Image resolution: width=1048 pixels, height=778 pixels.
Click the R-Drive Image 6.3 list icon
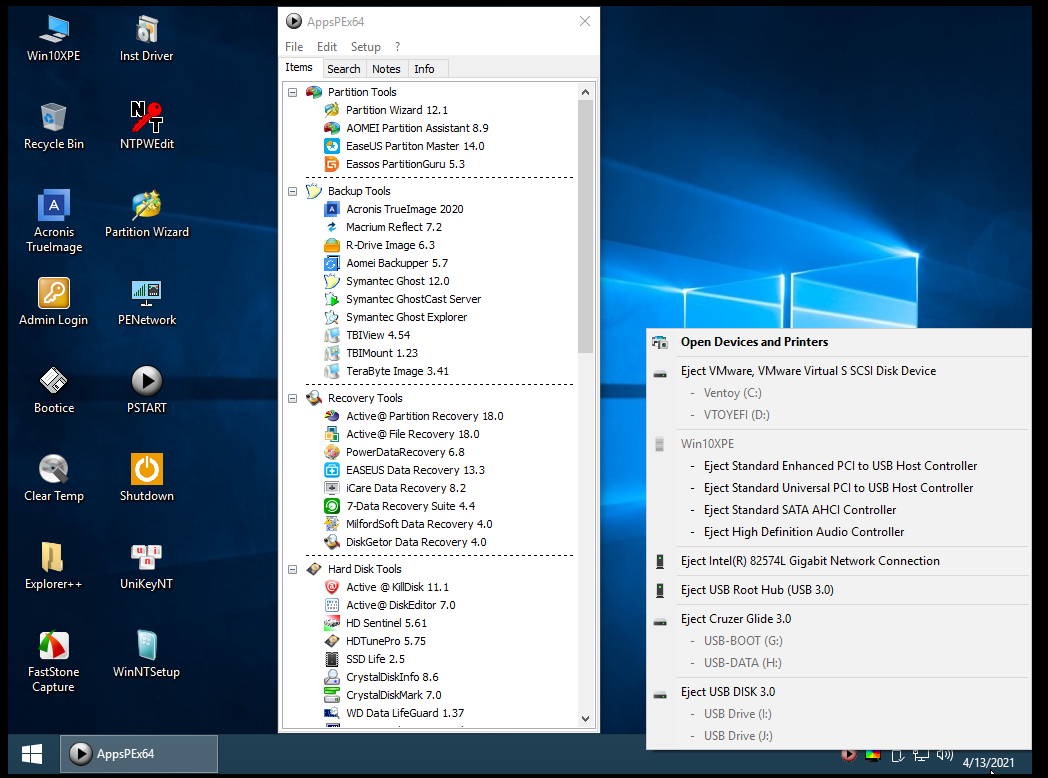point(332,245)
